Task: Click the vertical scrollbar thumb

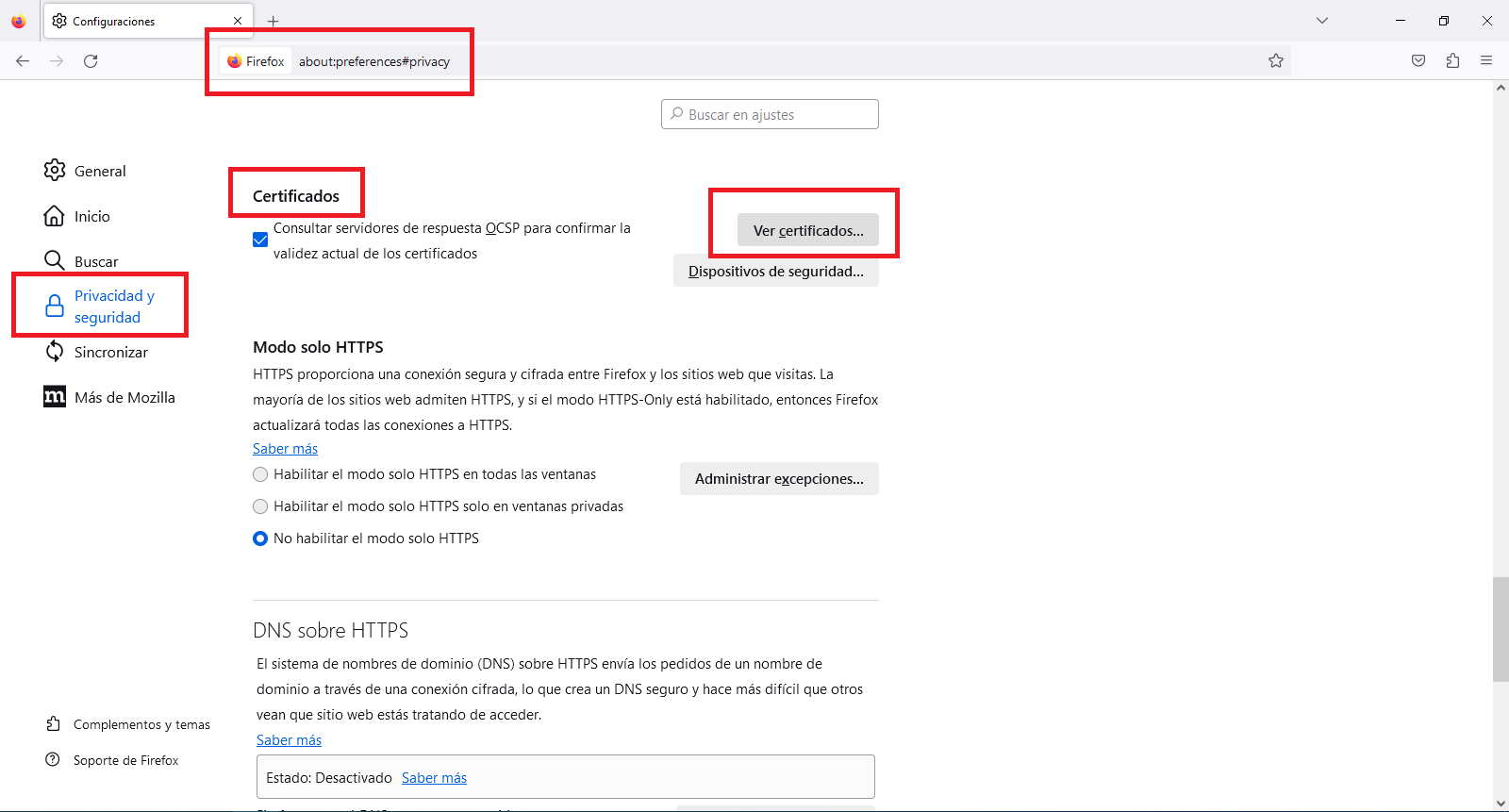Action: [x=1501, y=629]
